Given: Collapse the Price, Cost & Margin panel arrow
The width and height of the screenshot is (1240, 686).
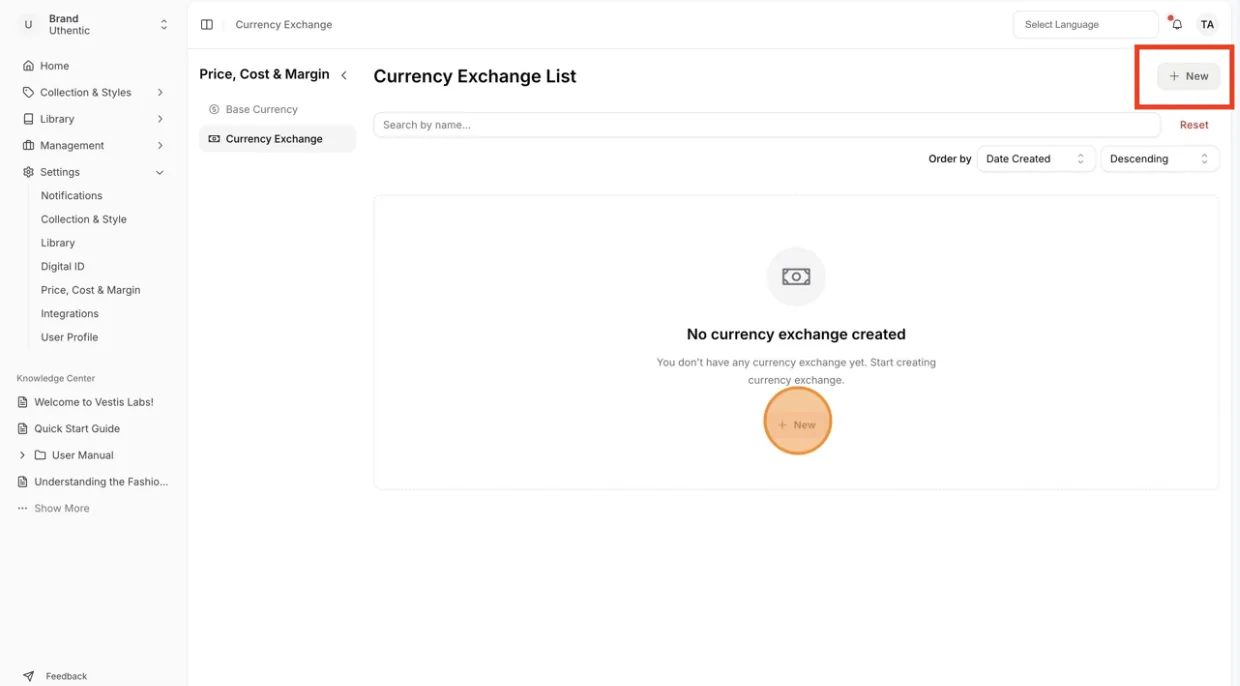Looking at the screenshot, I should click(344, 75).
